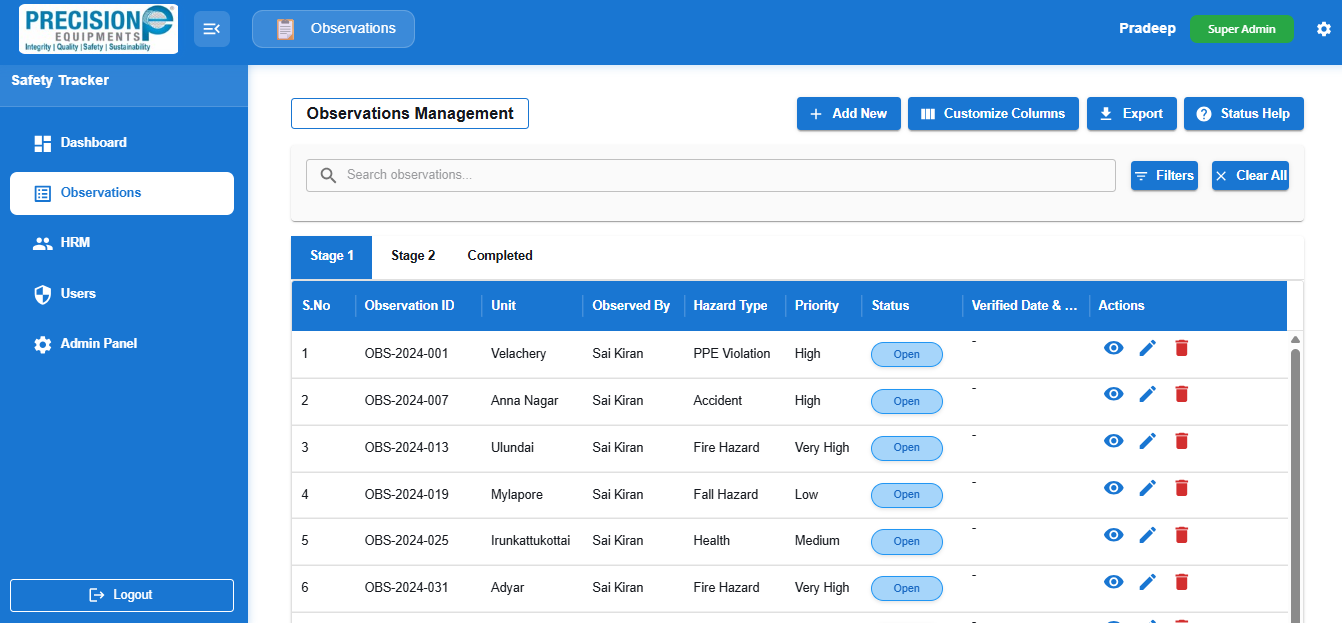Click the settings gear icon beside Super Admin
The image size is (1342, 623).
click(x=1324, y=29)
